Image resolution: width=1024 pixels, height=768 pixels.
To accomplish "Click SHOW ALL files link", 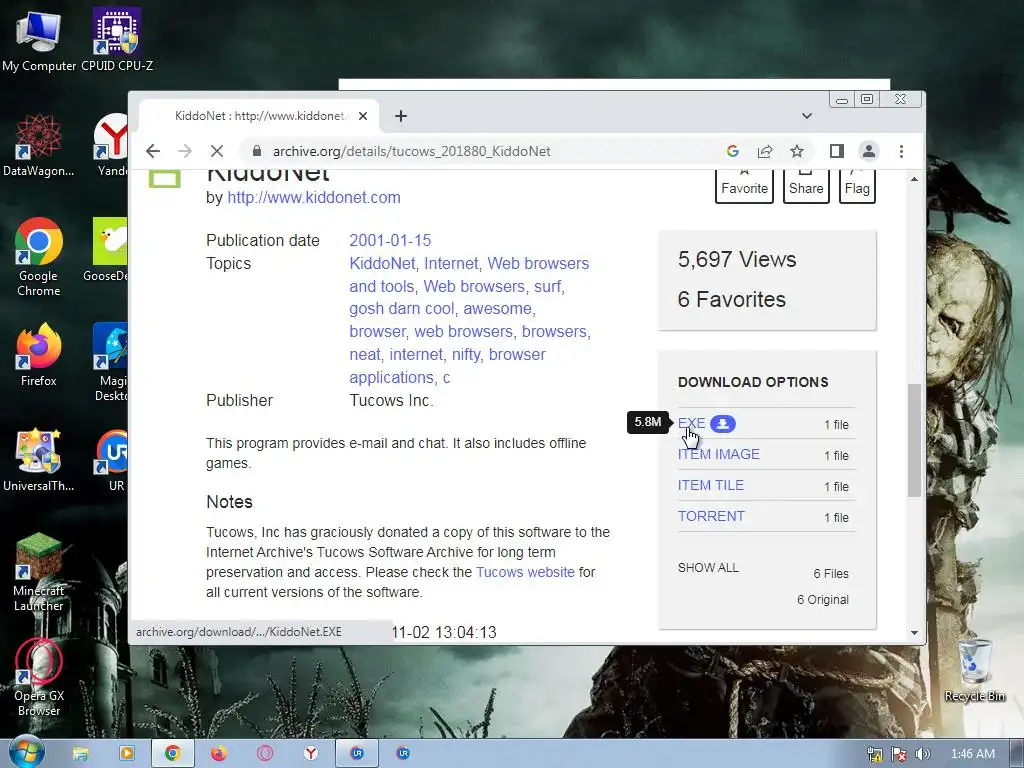I will click(708, 568).
